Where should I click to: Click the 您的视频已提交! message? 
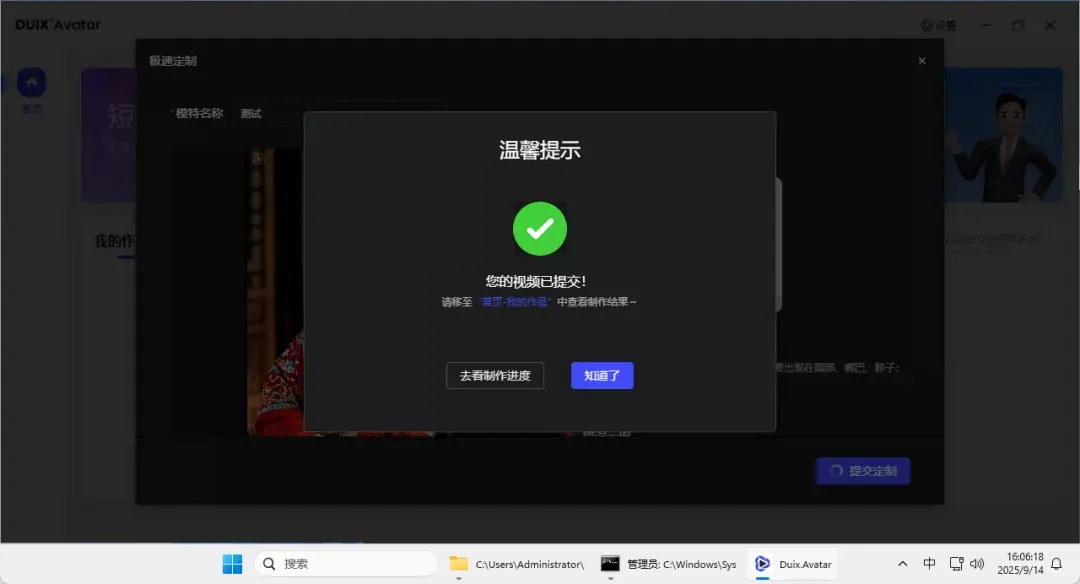click(536, 281)
